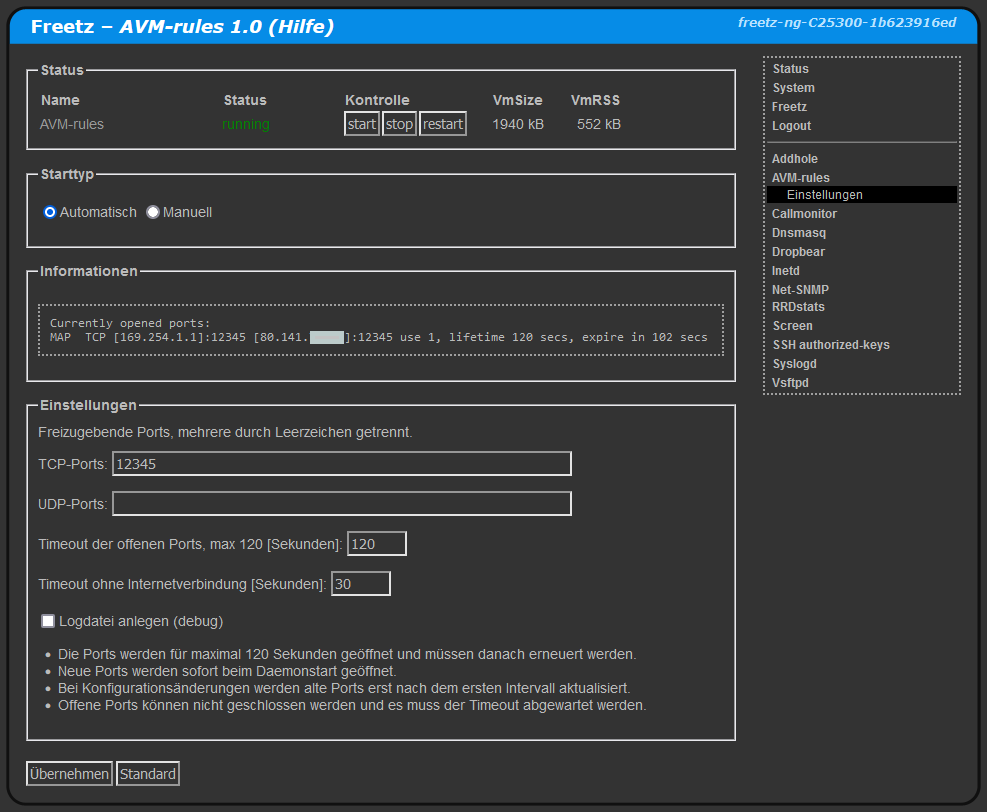Image resolution: width=987 pixels, height=812 pixels.
Task: Apply settings with Übernehmen
Action: click(x=69, y=774)
